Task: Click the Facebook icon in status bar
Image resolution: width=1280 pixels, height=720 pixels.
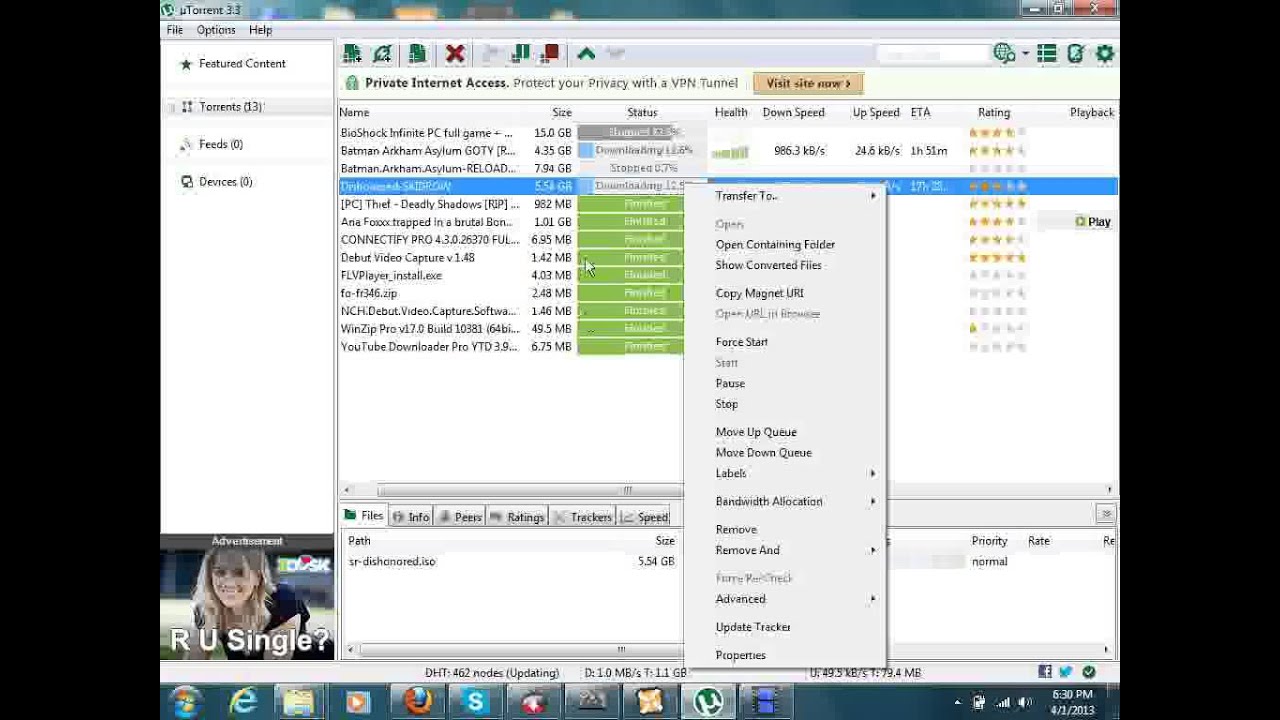Action: click(x=1045, y=672)
